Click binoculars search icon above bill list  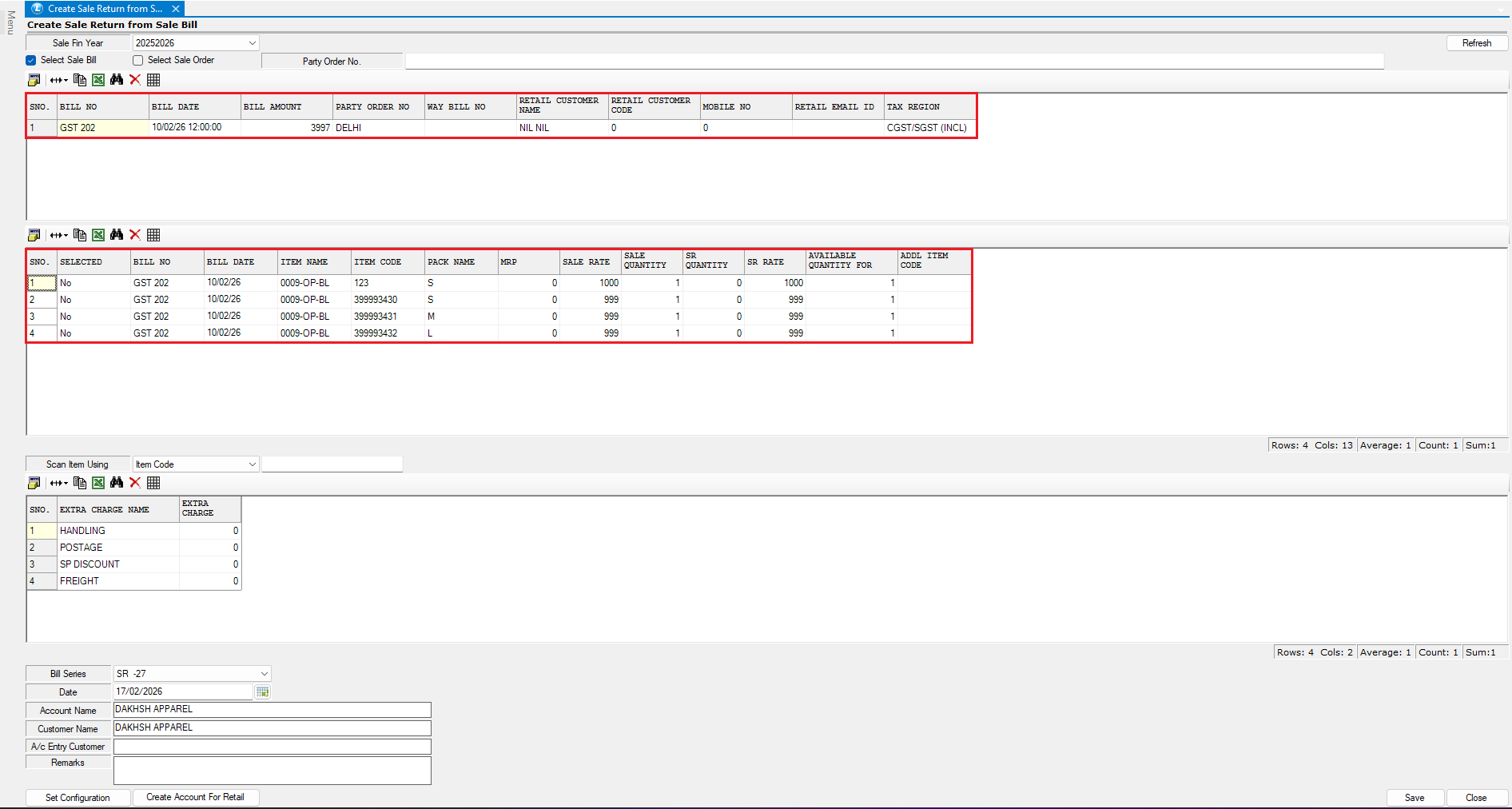pyautogui.click(x=117, y=80)
